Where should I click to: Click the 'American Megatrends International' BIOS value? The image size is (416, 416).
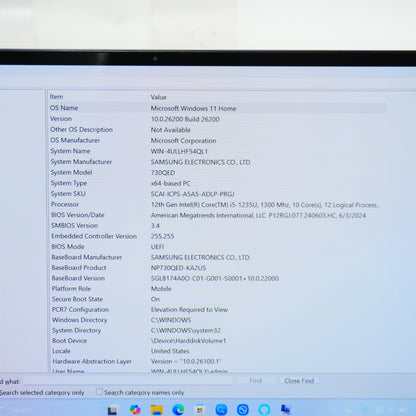pos(258,215)
